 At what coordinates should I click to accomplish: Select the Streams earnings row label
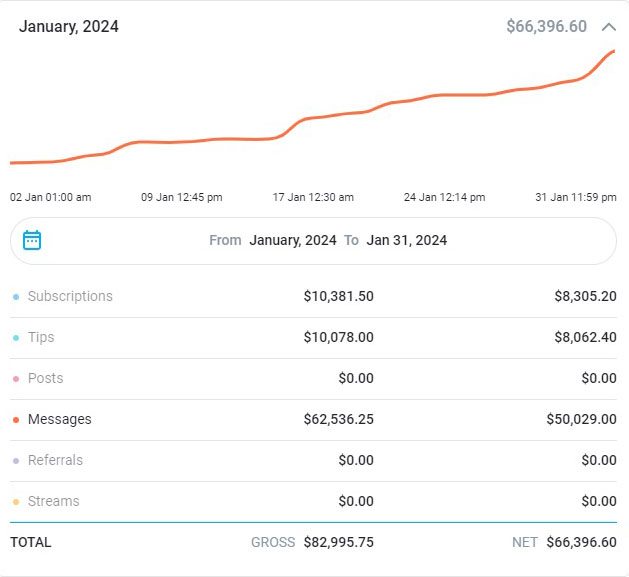(x=54, y=501)
